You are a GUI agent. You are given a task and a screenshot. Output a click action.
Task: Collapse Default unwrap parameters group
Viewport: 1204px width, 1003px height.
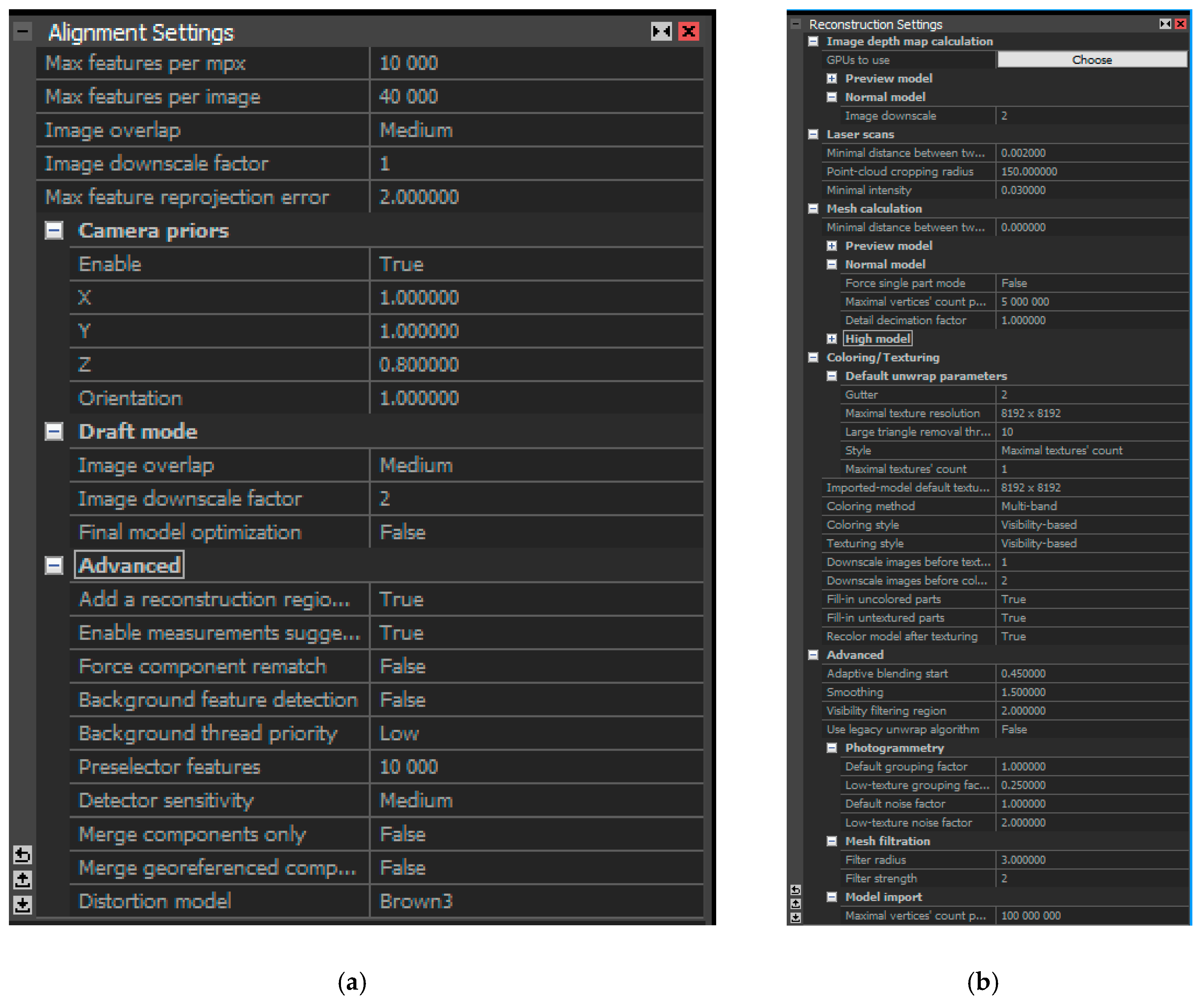click(832, 376)
